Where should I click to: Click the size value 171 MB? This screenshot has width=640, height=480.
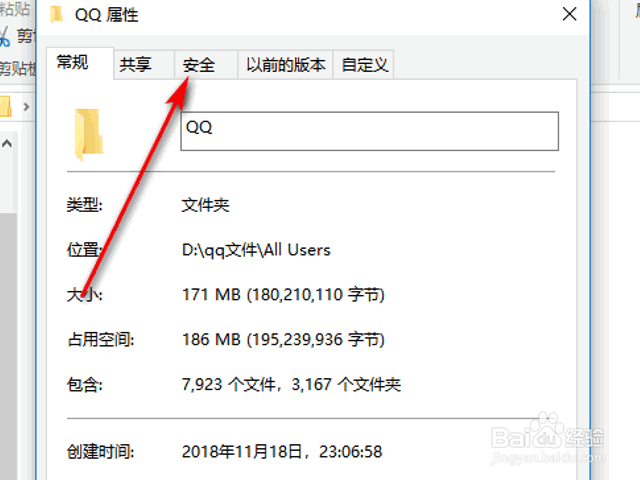(283, 295)
